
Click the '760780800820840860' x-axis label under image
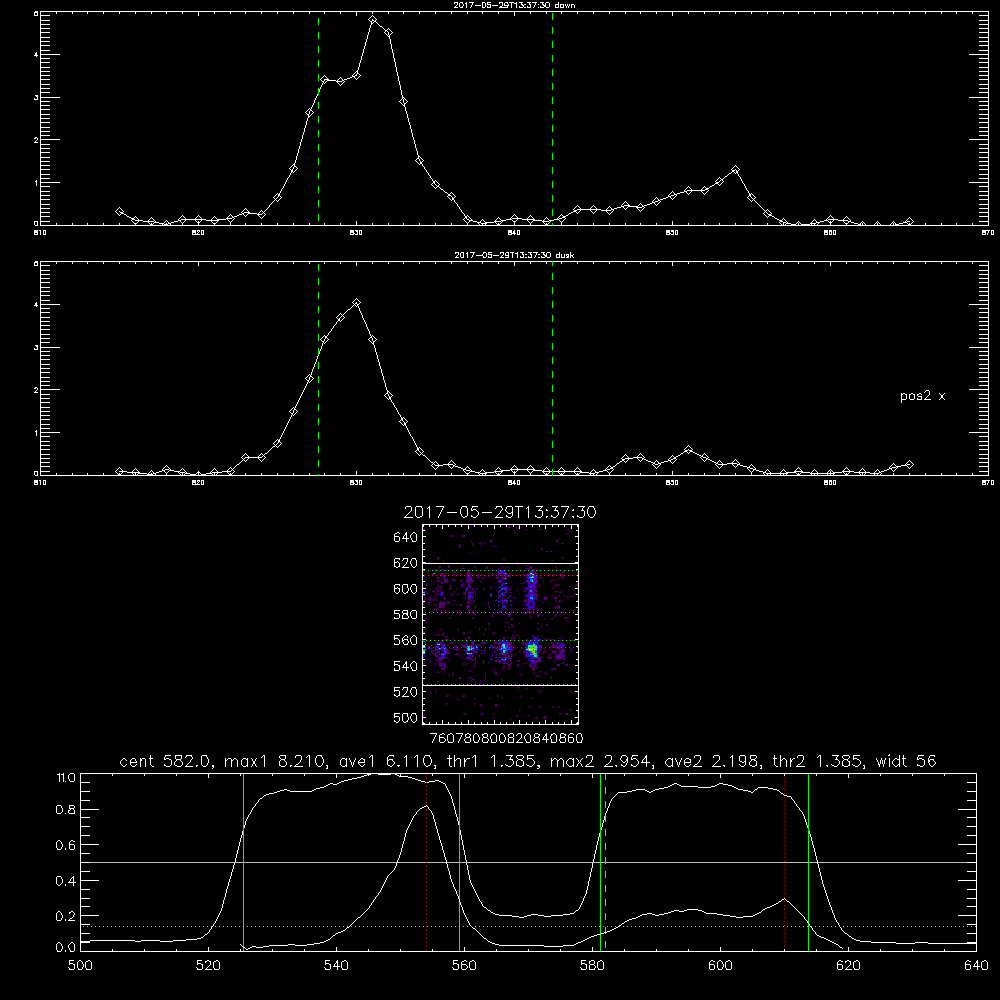pos(507,739)
